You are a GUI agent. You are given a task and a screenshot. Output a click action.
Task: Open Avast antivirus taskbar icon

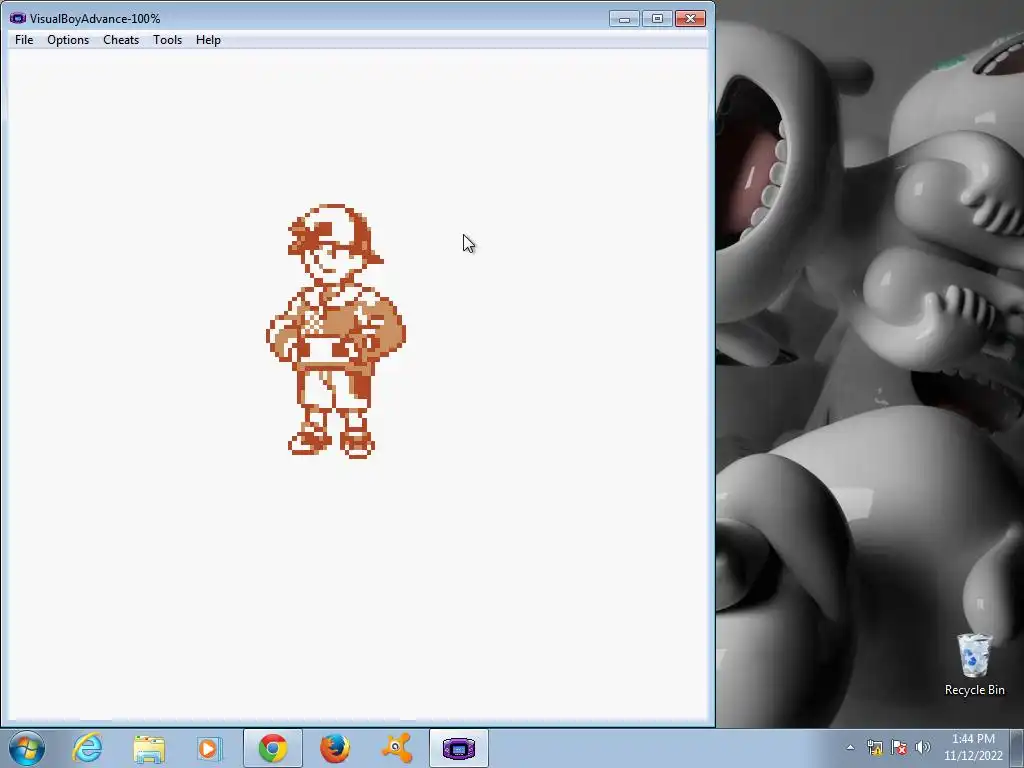coord(396,748)
